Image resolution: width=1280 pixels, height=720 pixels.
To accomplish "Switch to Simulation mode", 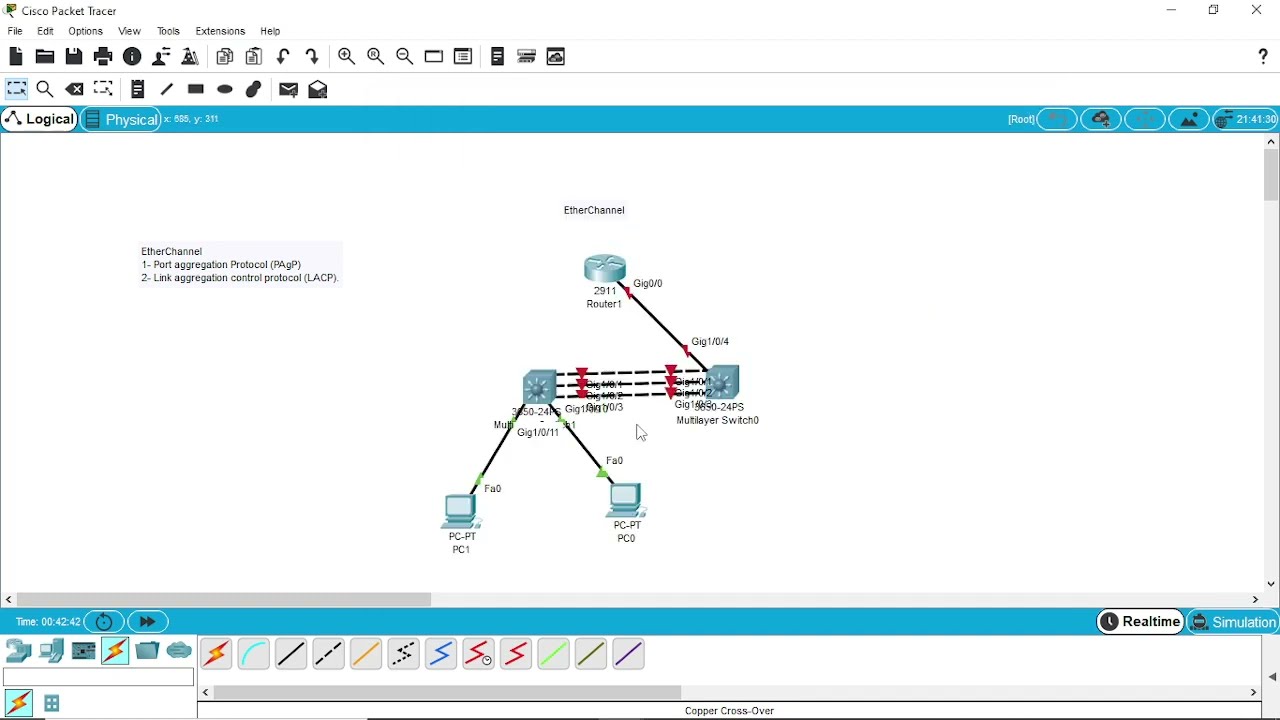I will tap(1233, 622).
